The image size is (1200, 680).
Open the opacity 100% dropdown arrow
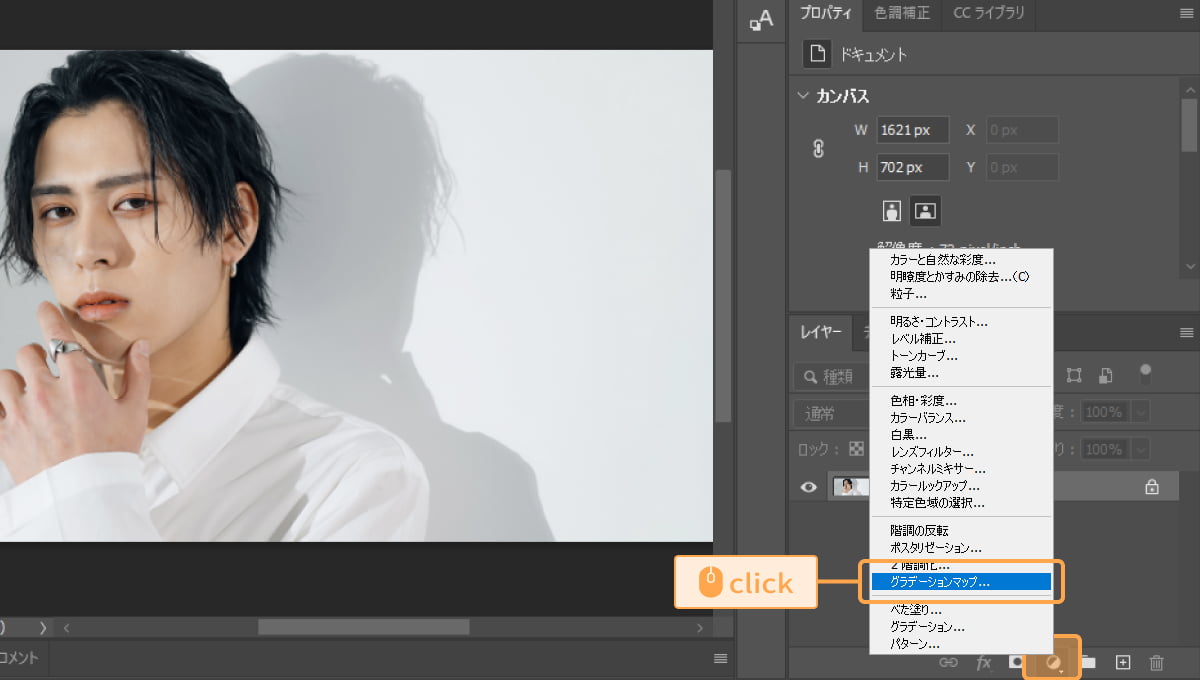[1140, 412]
